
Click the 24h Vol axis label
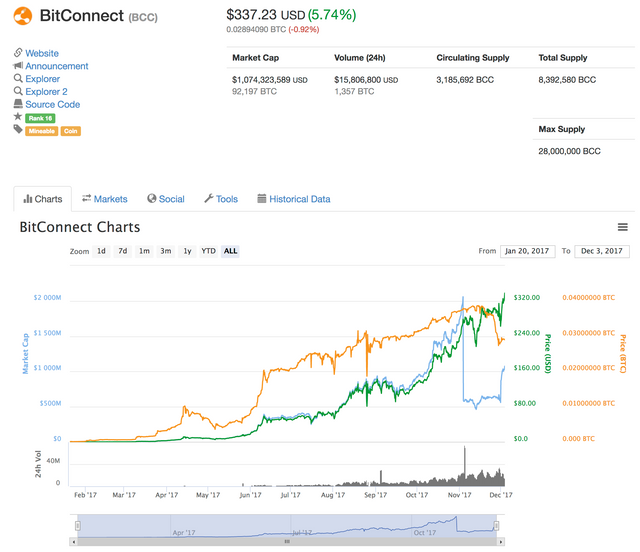[38, 464]
